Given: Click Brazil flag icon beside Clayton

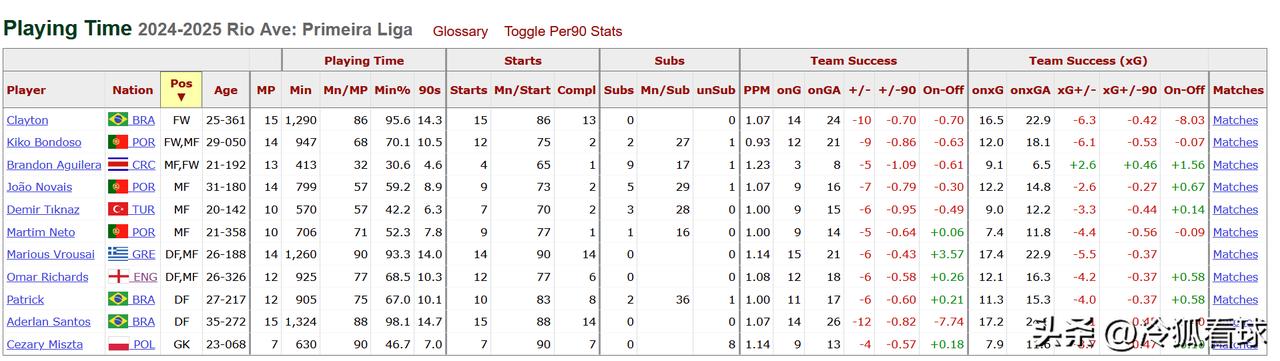Looking at the screenshot, I should pyautogui.click(x=118, y=120).
